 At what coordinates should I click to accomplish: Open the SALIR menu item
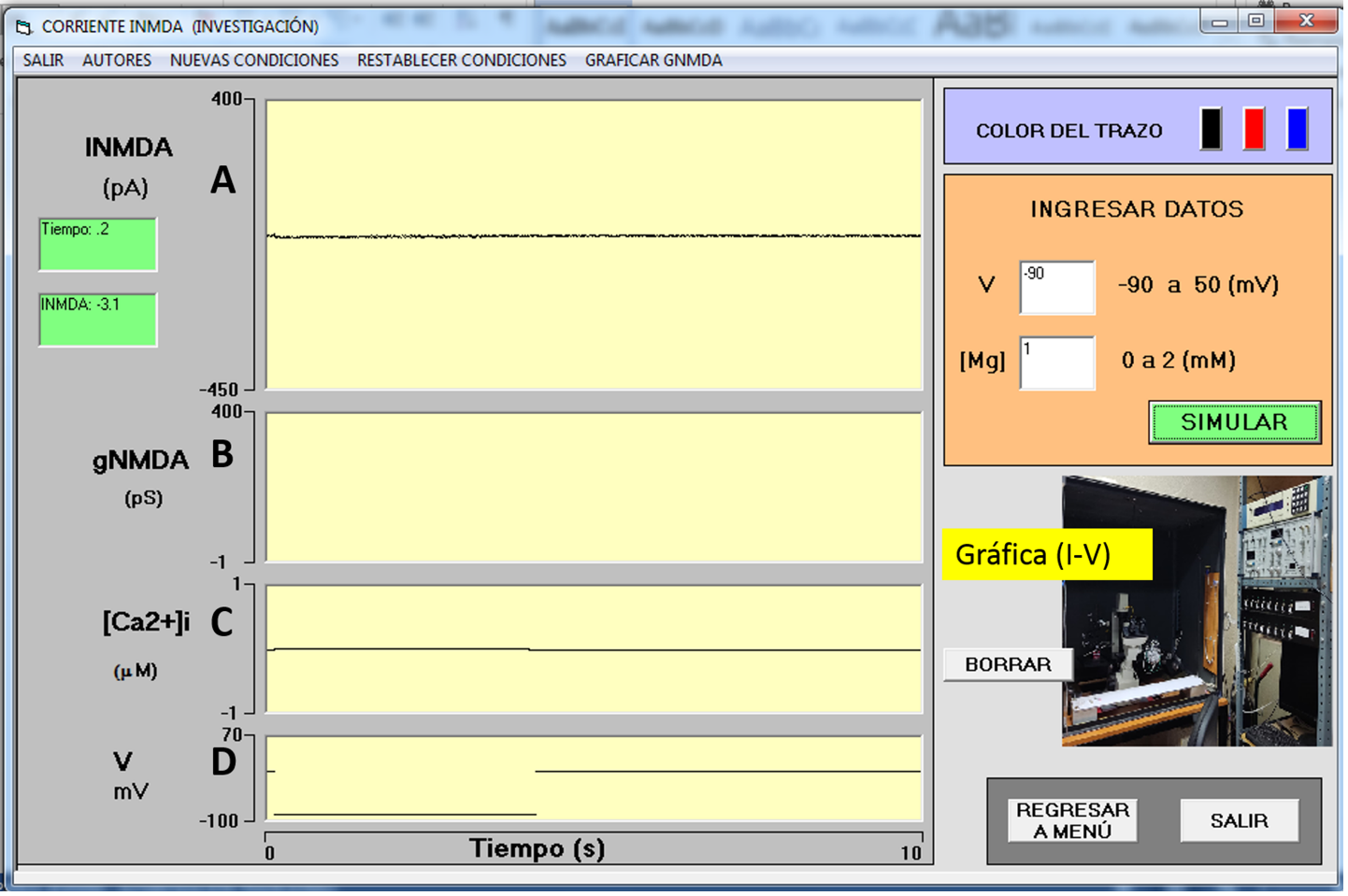43,61
